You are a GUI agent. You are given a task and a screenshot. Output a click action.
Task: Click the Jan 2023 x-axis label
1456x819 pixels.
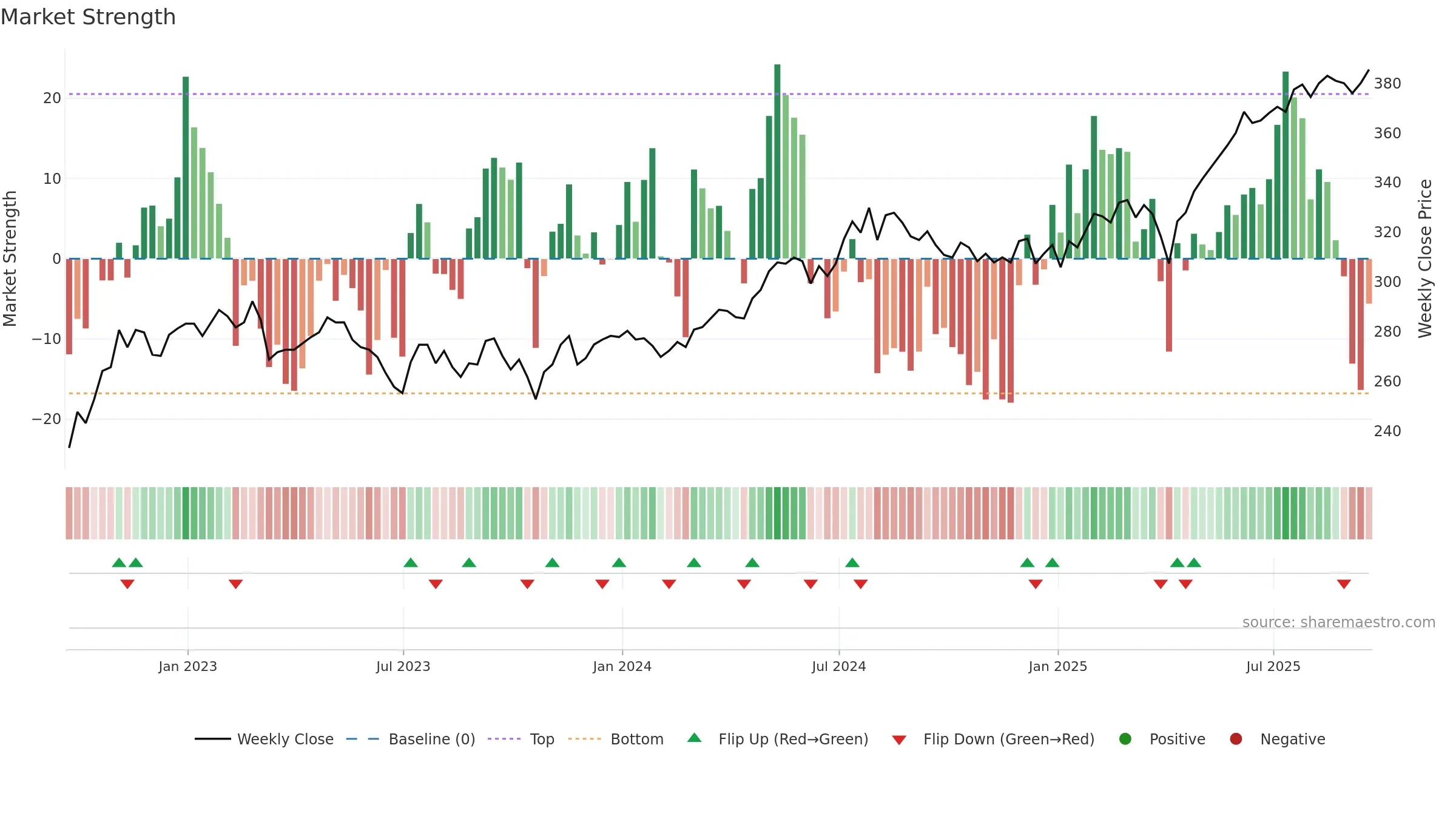coord(187,666)
